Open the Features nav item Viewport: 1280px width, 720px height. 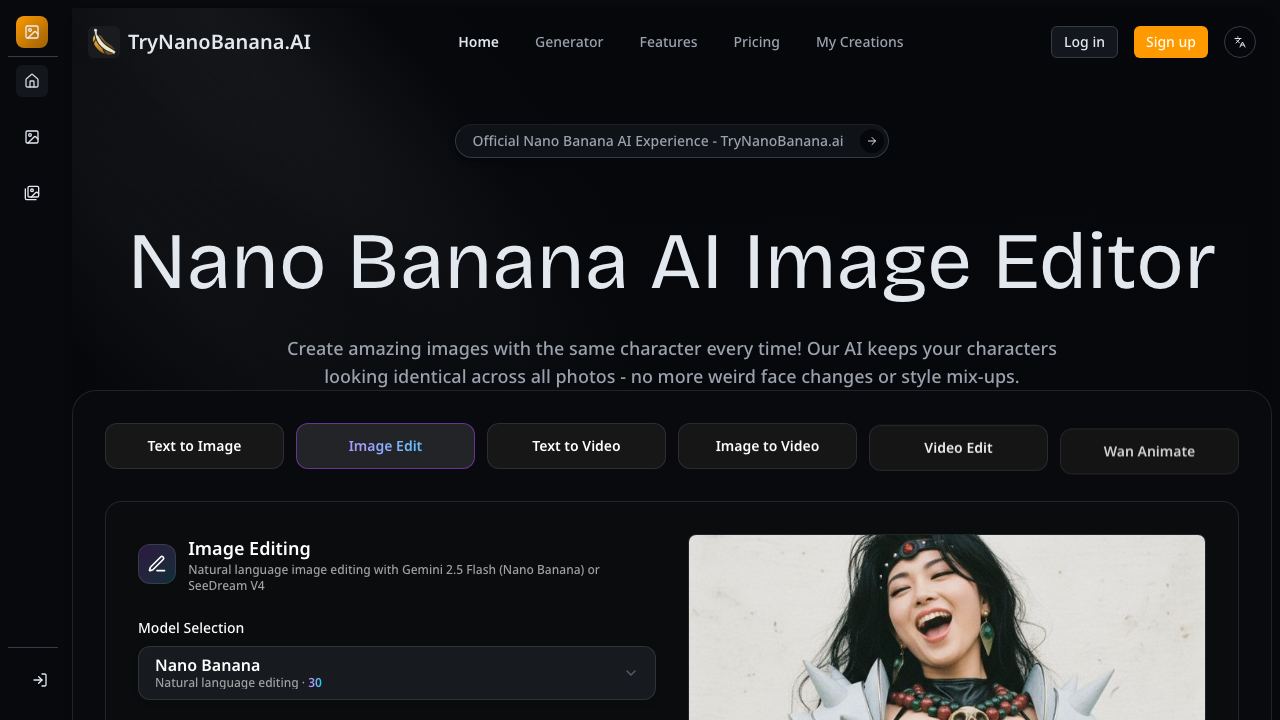668,42
